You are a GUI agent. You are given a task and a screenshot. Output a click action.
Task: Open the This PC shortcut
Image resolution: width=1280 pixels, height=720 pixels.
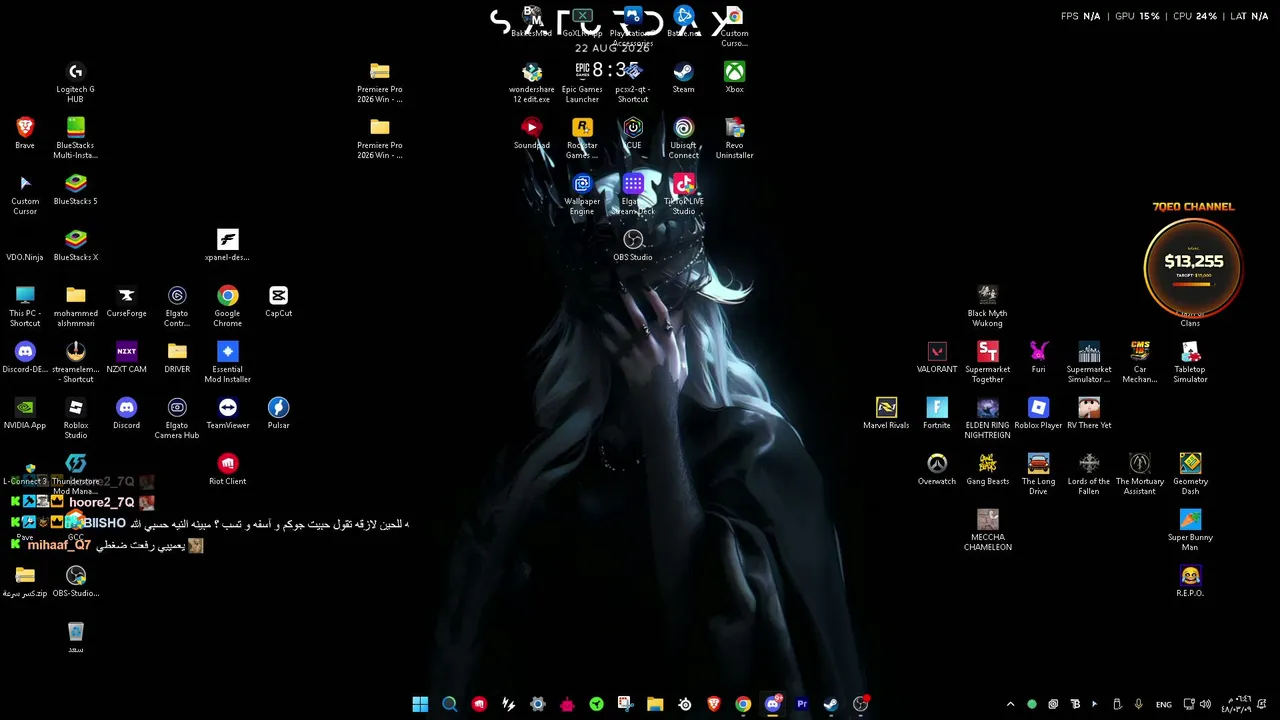(25, 305)
